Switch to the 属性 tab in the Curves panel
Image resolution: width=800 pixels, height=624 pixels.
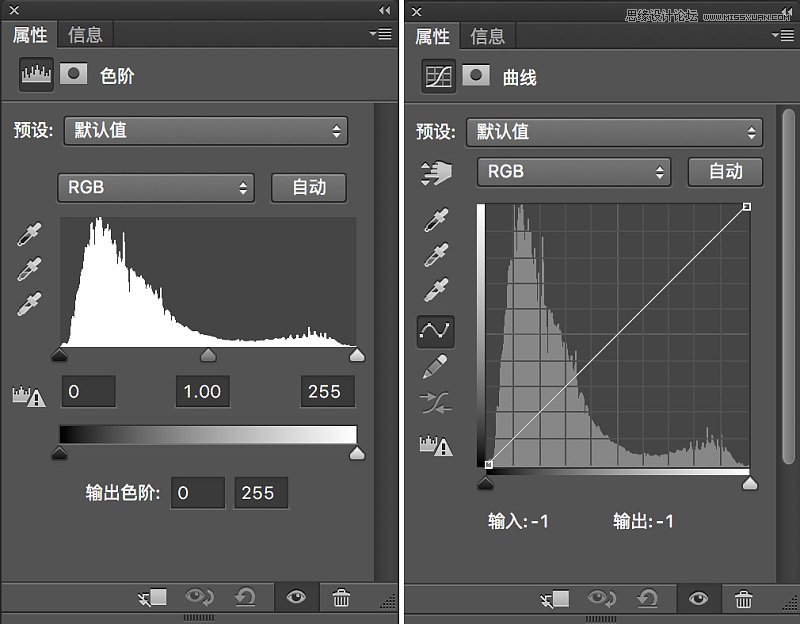point(432,35)
